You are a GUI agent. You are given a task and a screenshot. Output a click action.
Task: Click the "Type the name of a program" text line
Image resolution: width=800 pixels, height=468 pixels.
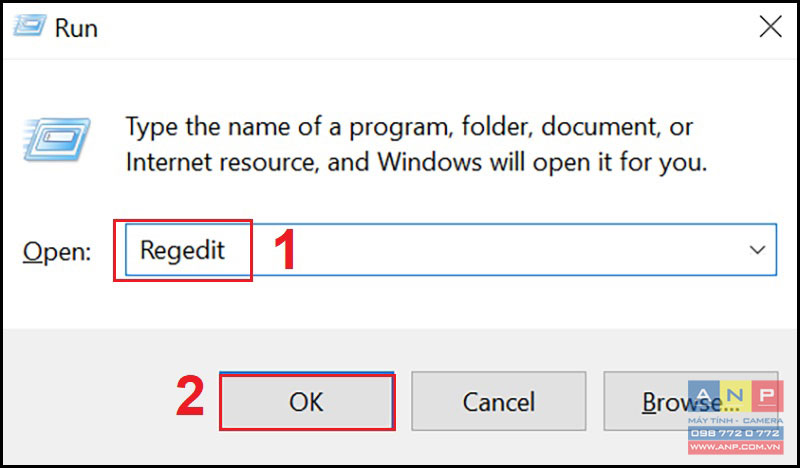pyautogui.click(x=409, y=127)
